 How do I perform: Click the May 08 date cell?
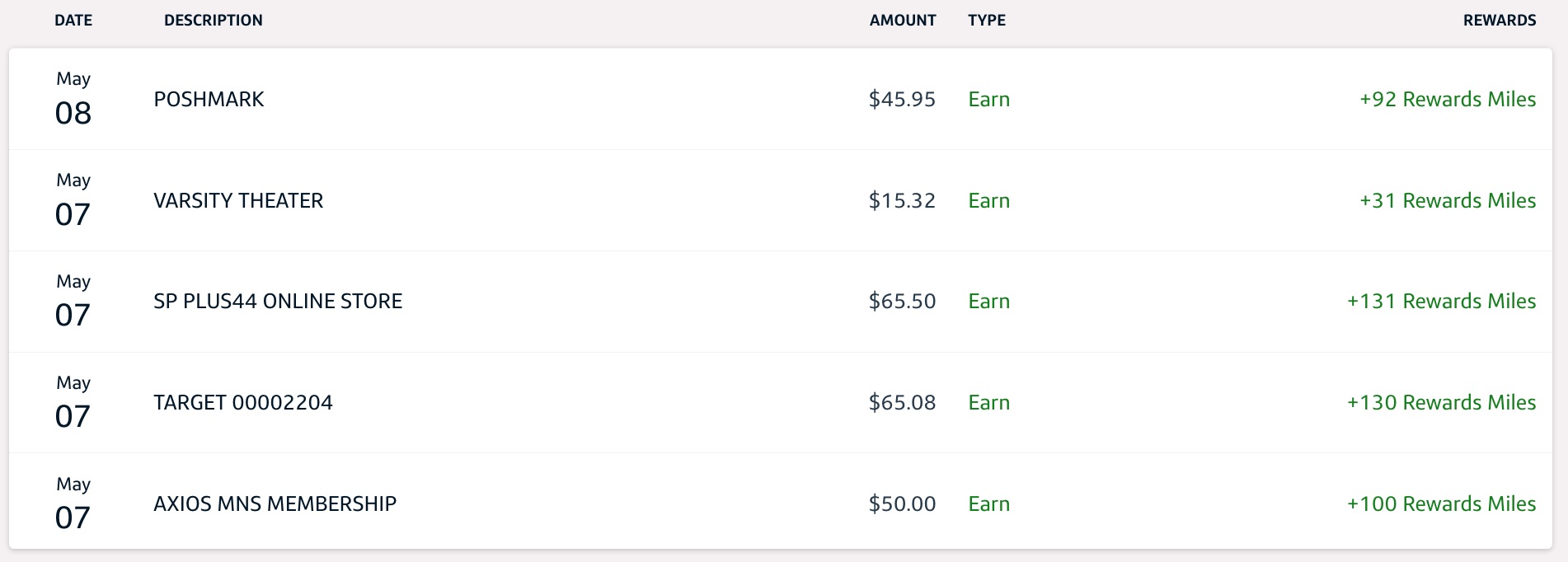tap(73, 97)
